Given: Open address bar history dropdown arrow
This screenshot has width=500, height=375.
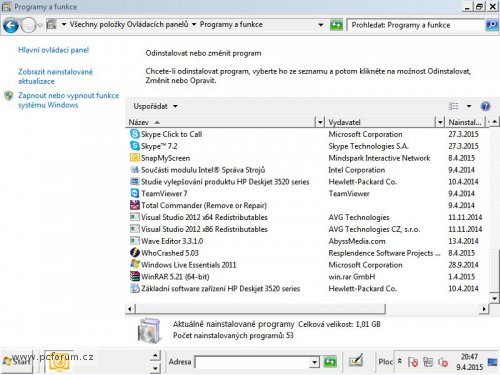Looking at the screenshot, I should 321,25.
